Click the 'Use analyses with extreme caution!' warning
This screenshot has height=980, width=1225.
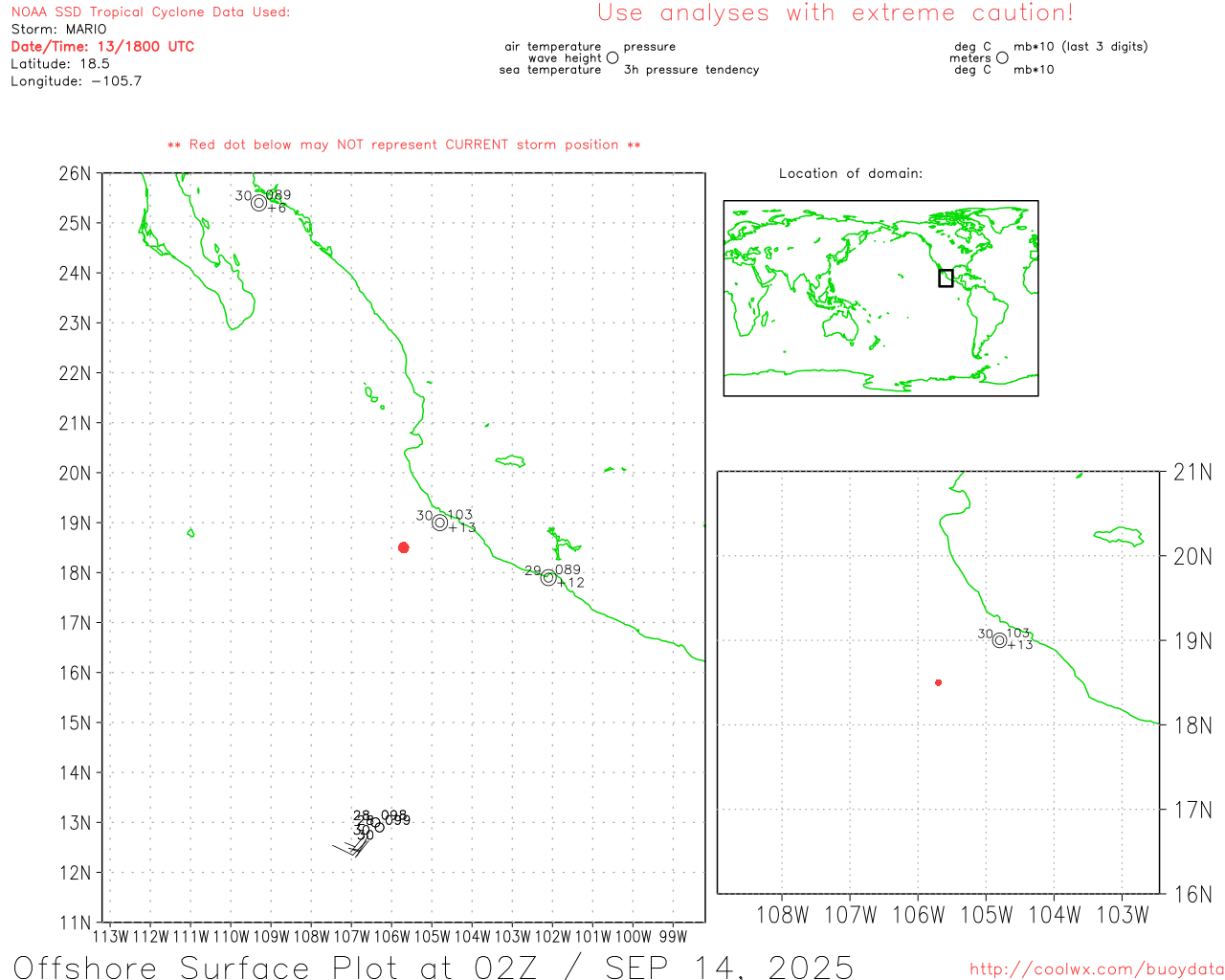pyautogui.click(x=835, y=13)
